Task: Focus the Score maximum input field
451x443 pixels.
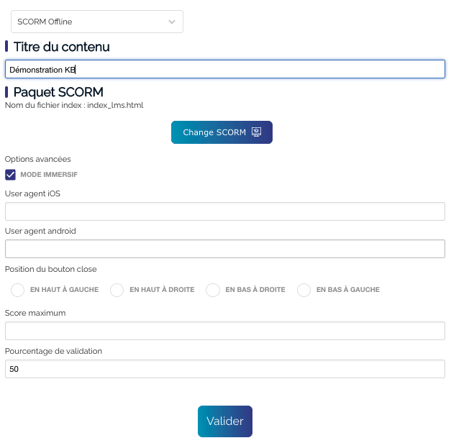Action: click(x=225, y=331)
